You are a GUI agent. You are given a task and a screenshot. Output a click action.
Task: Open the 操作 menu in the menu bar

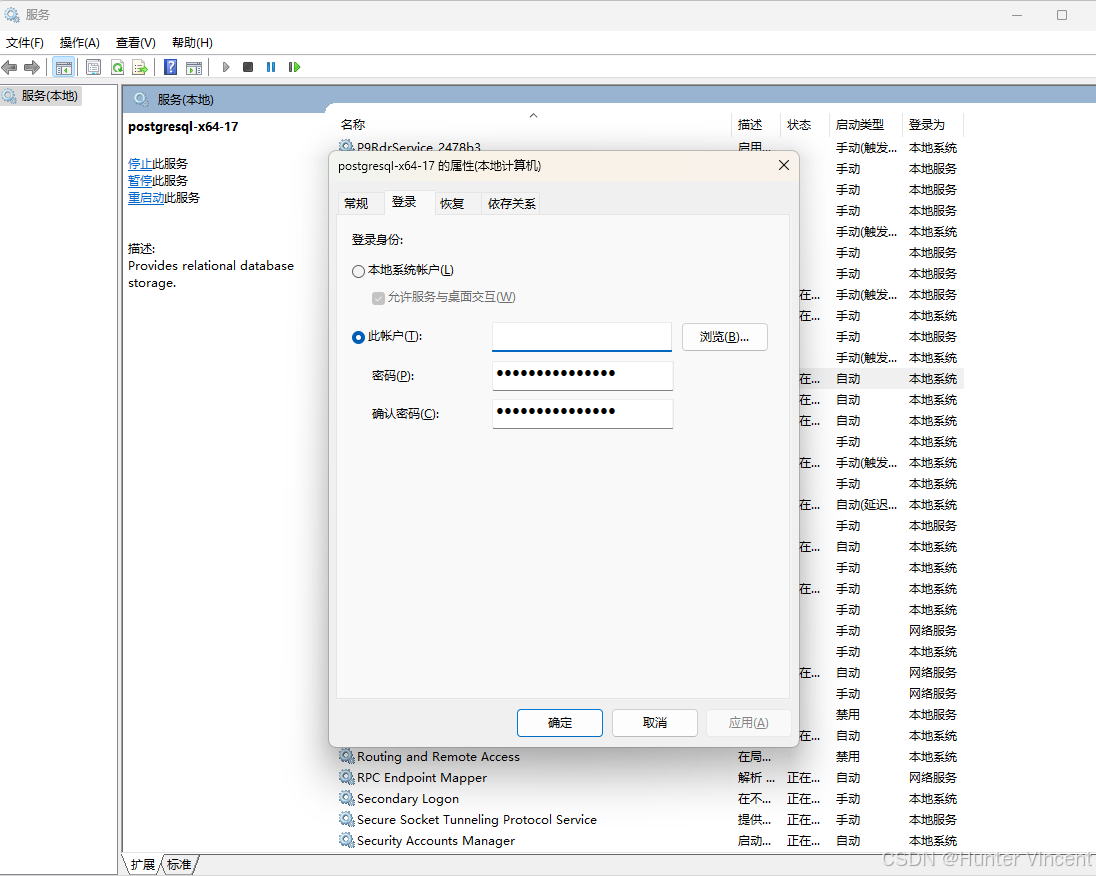(x=79, y=42)
